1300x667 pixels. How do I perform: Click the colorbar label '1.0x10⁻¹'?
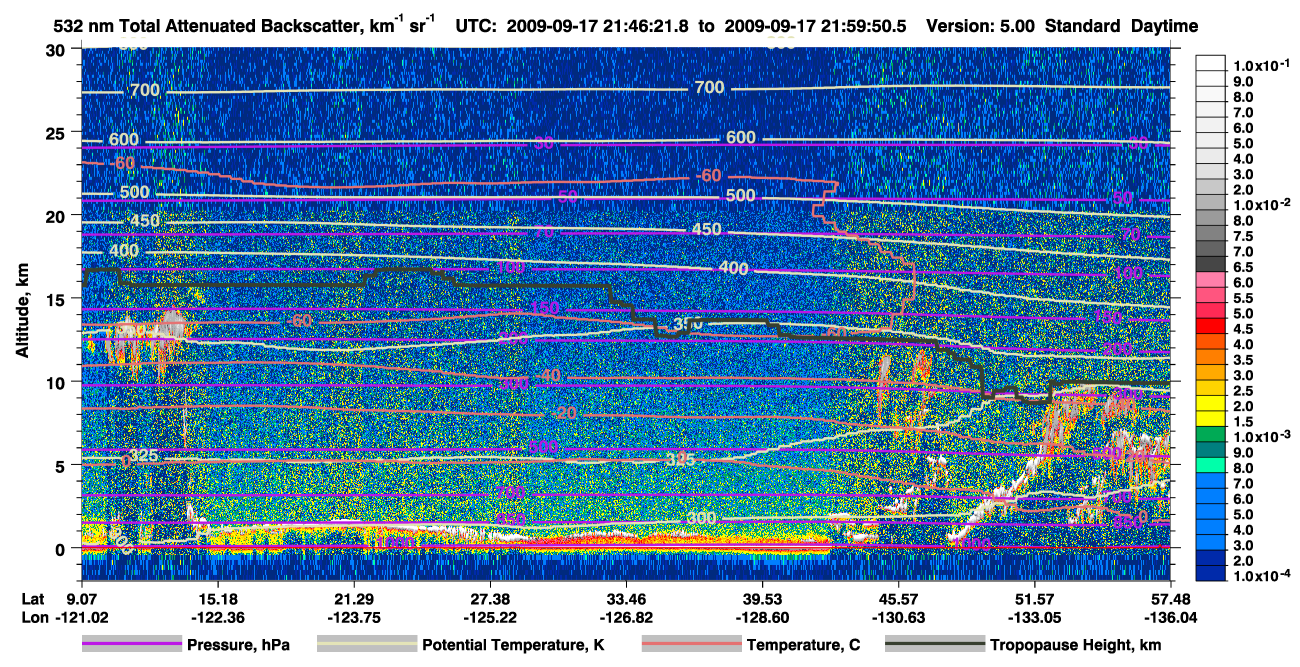pyautogui.click(x=1262, y=65)
